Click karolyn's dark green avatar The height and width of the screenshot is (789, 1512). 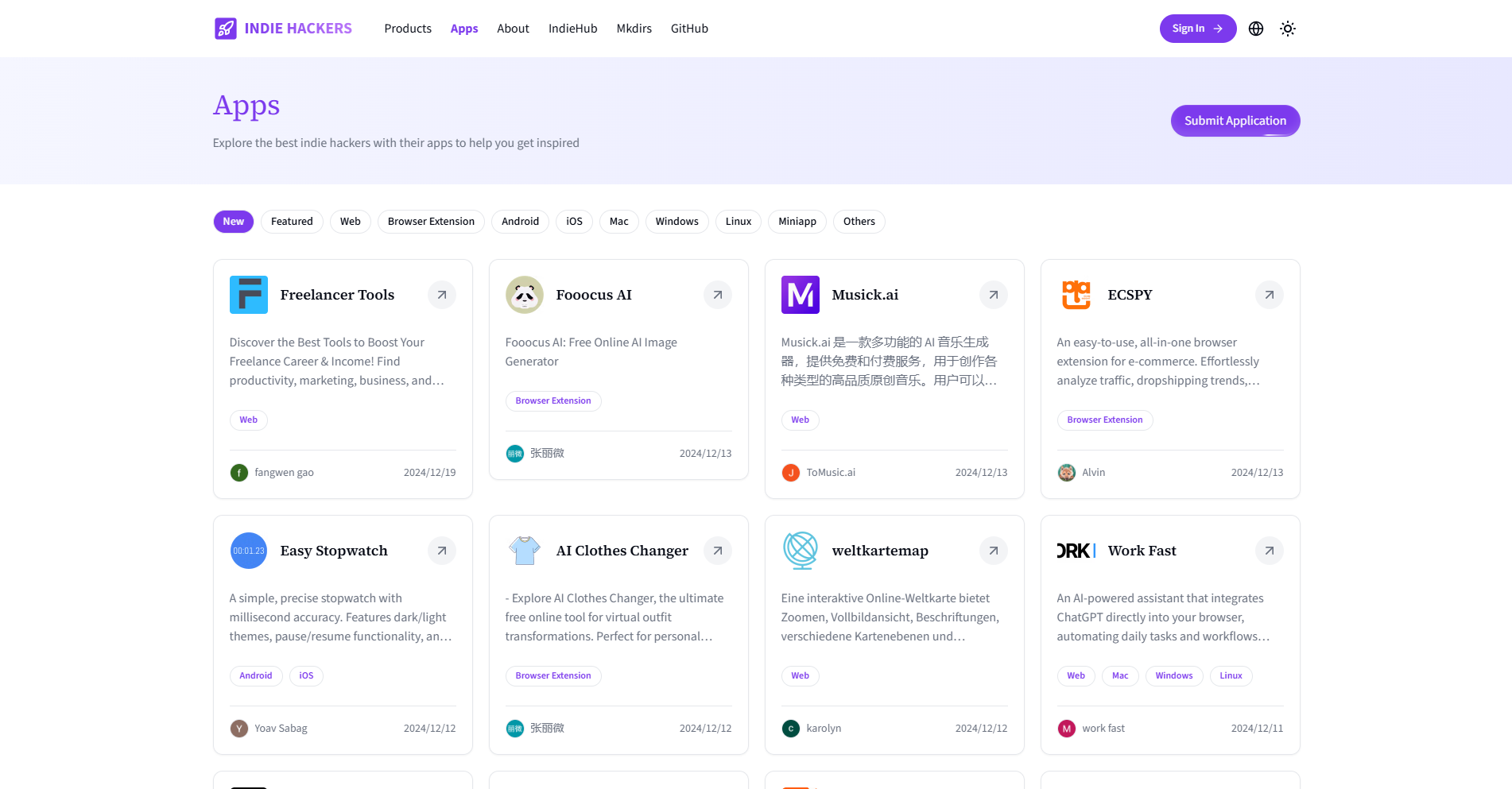point(791,729)
